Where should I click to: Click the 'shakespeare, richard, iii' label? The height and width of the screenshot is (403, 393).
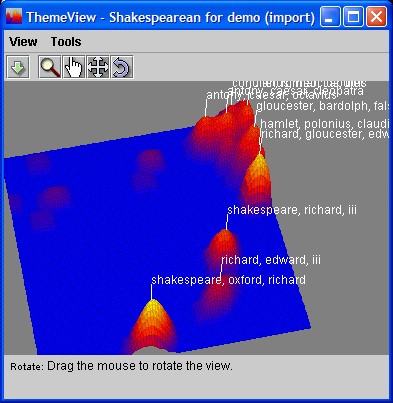tap(292, 210)
